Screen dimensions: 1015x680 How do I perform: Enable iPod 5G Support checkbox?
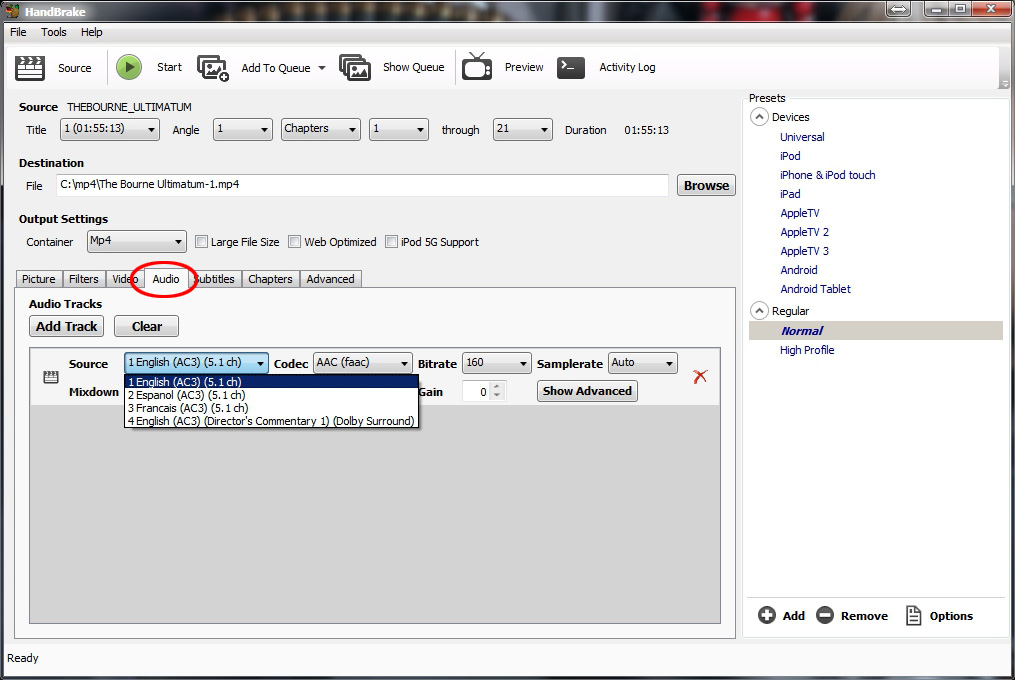click(x=391, y=242)
